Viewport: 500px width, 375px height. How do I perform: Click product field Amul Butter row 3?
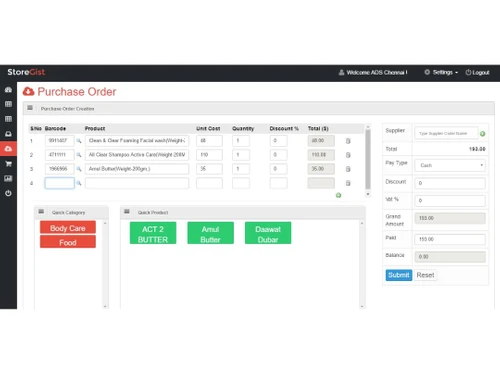(137, 169)
